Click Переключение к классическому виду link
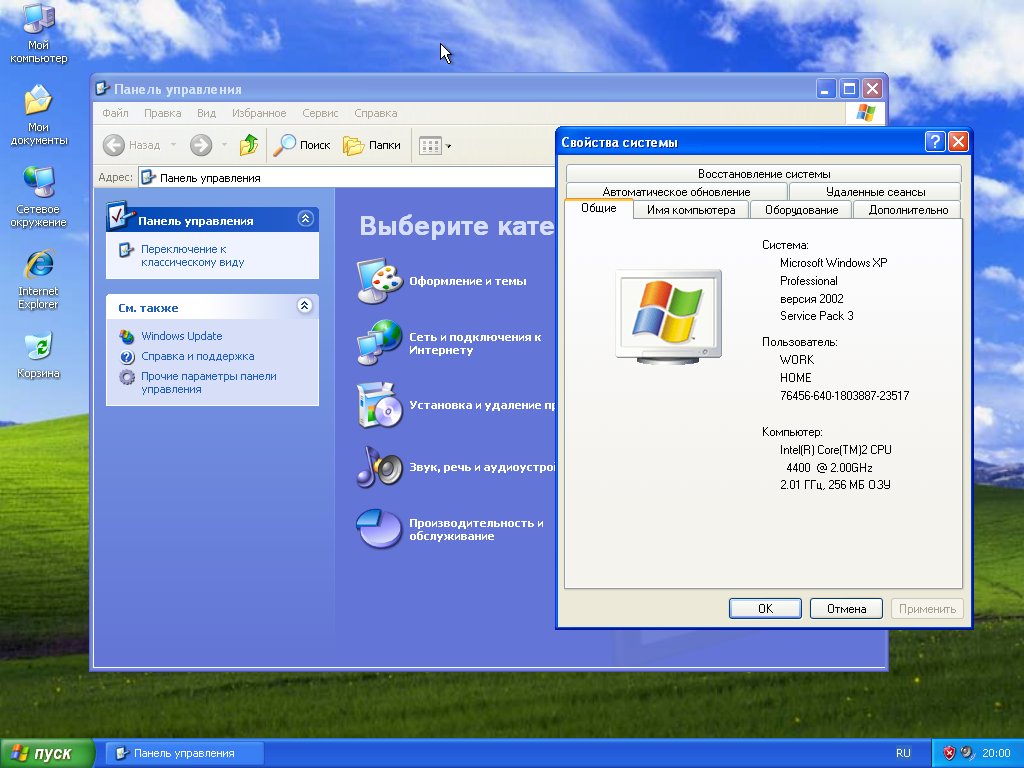This screenshot has width=1024, height=768. [192, 255]
